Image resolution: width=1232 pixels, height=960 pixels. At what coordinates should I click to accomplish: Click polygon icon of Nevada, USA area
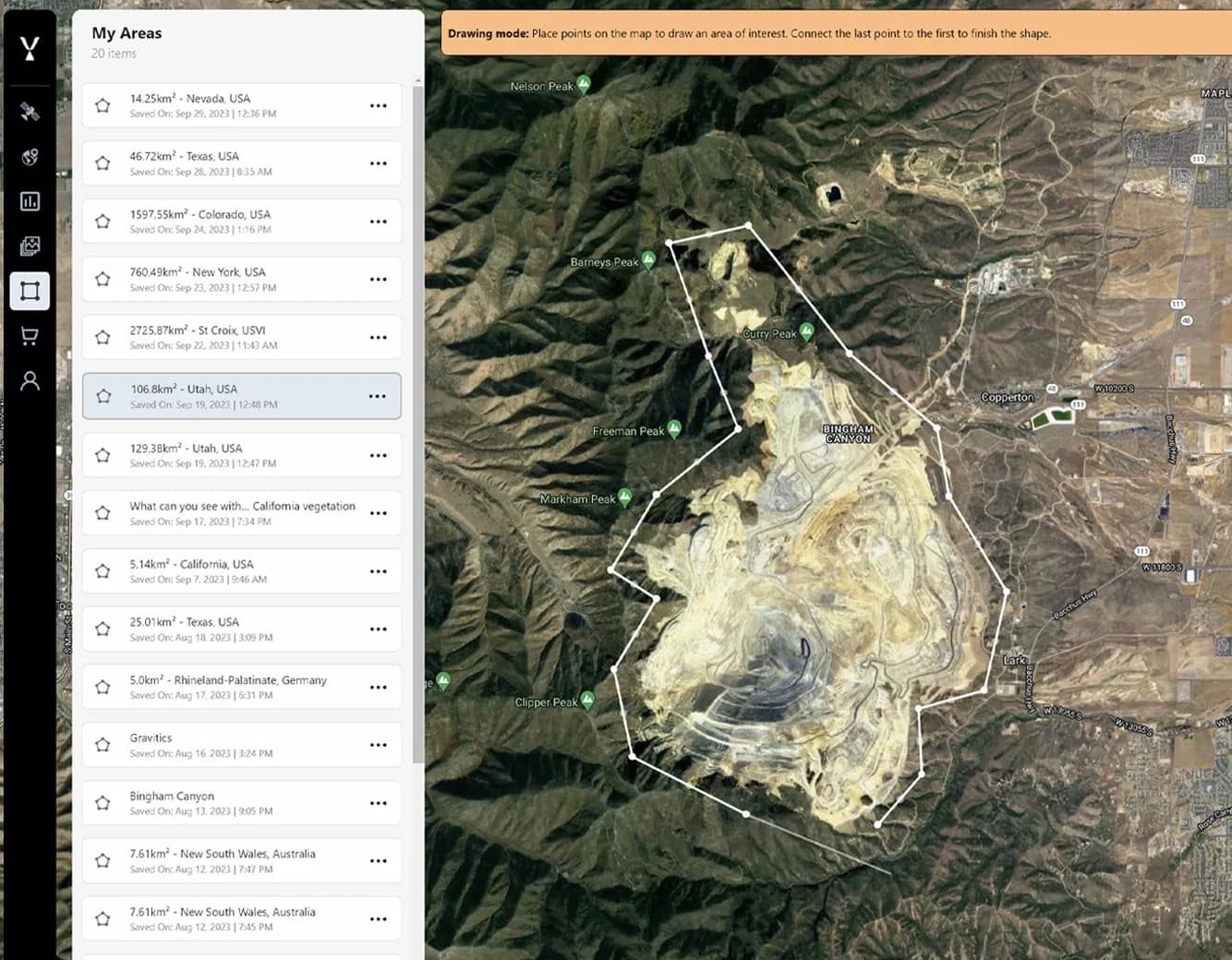[x=103, y=105]
